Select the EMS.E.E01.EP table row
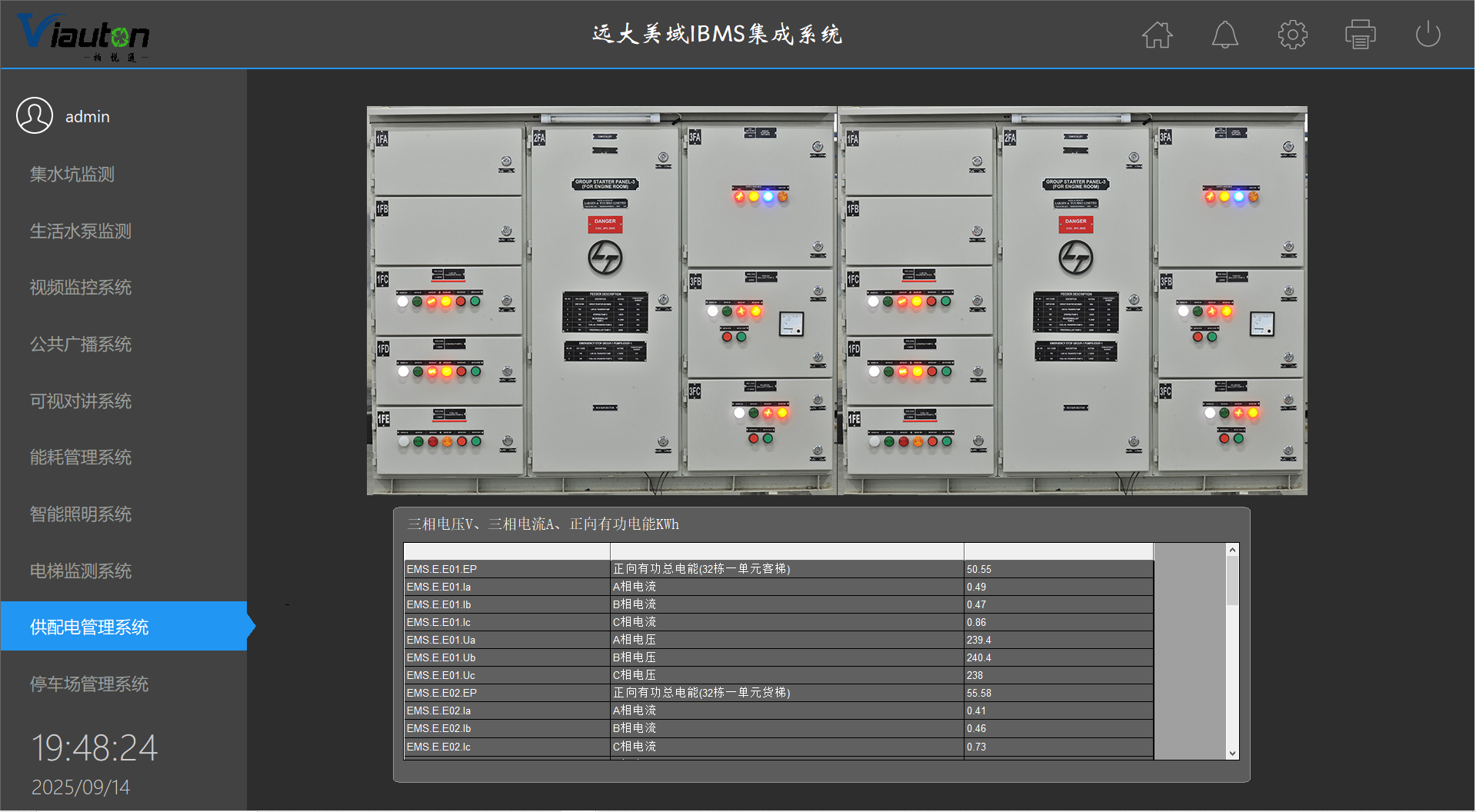 click(777, 569)
